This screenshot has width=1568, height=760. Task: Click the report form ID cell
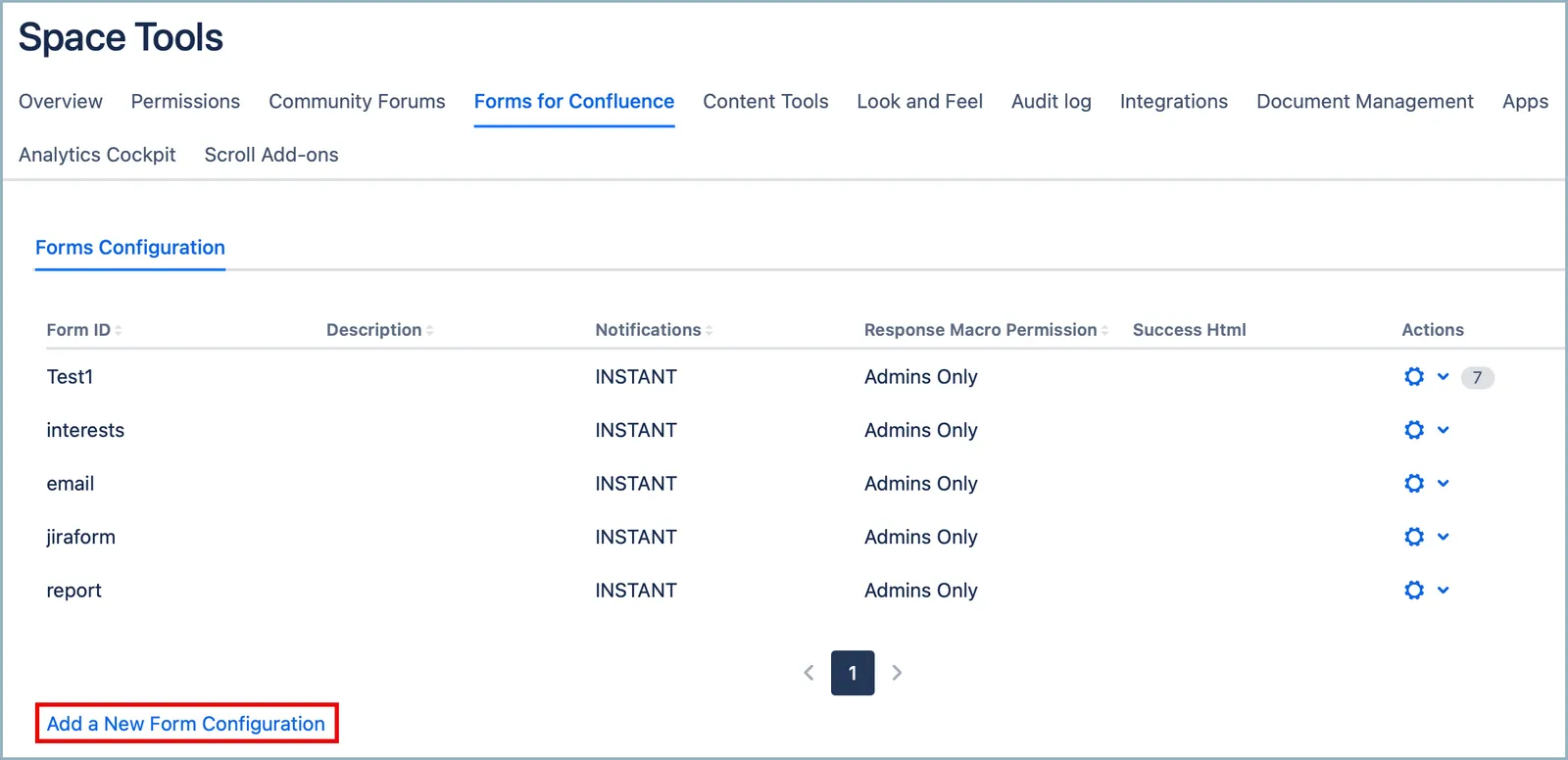point(73,591)
